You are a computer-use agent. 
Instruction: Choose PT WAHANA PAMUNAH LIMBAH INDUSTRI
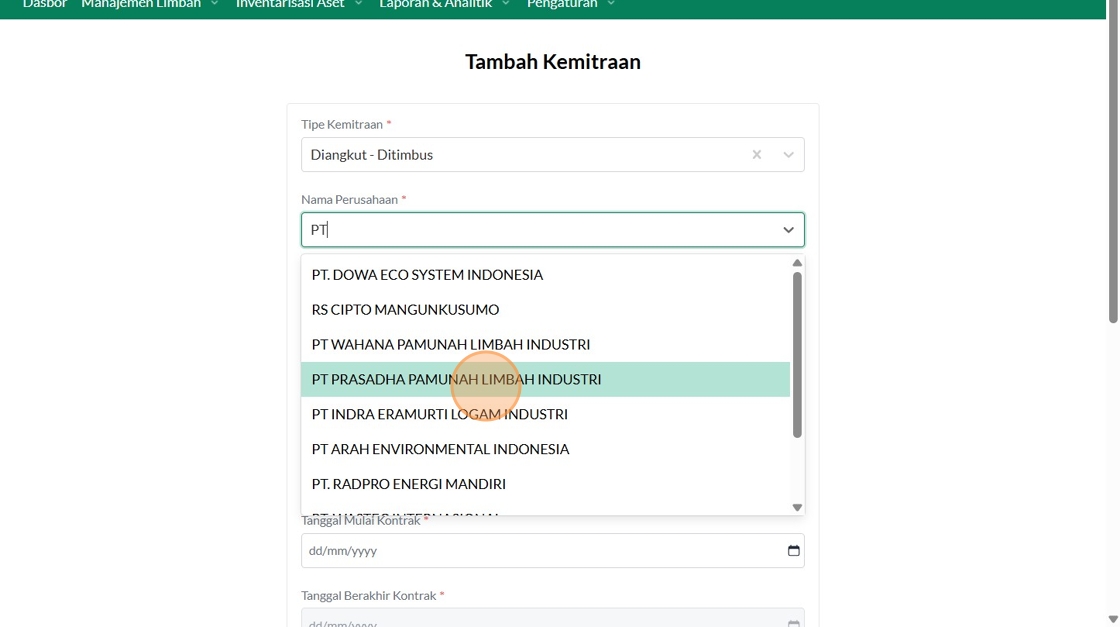545,345
